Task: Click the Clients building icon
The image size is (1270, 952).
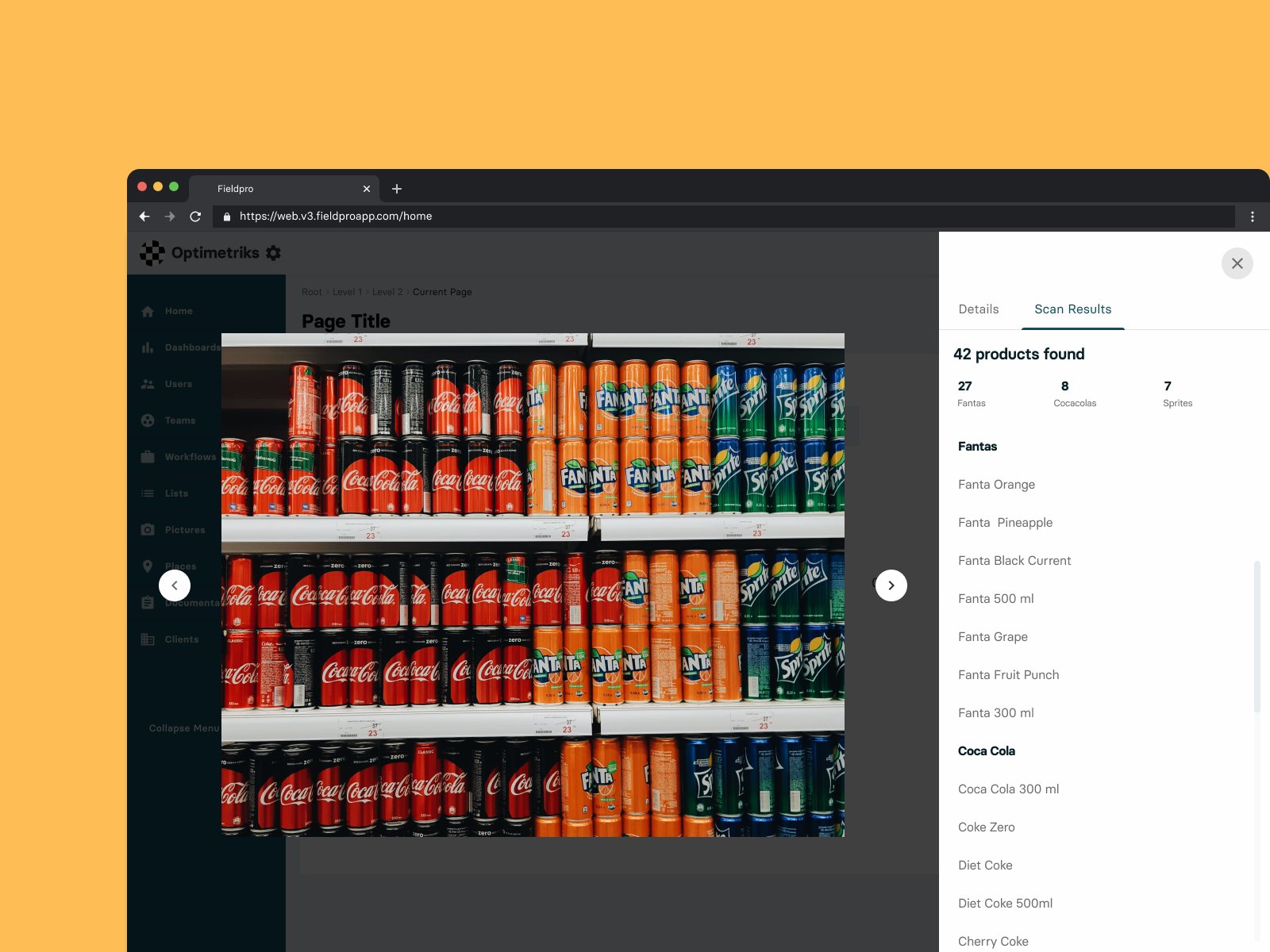Action: (148, 639)
